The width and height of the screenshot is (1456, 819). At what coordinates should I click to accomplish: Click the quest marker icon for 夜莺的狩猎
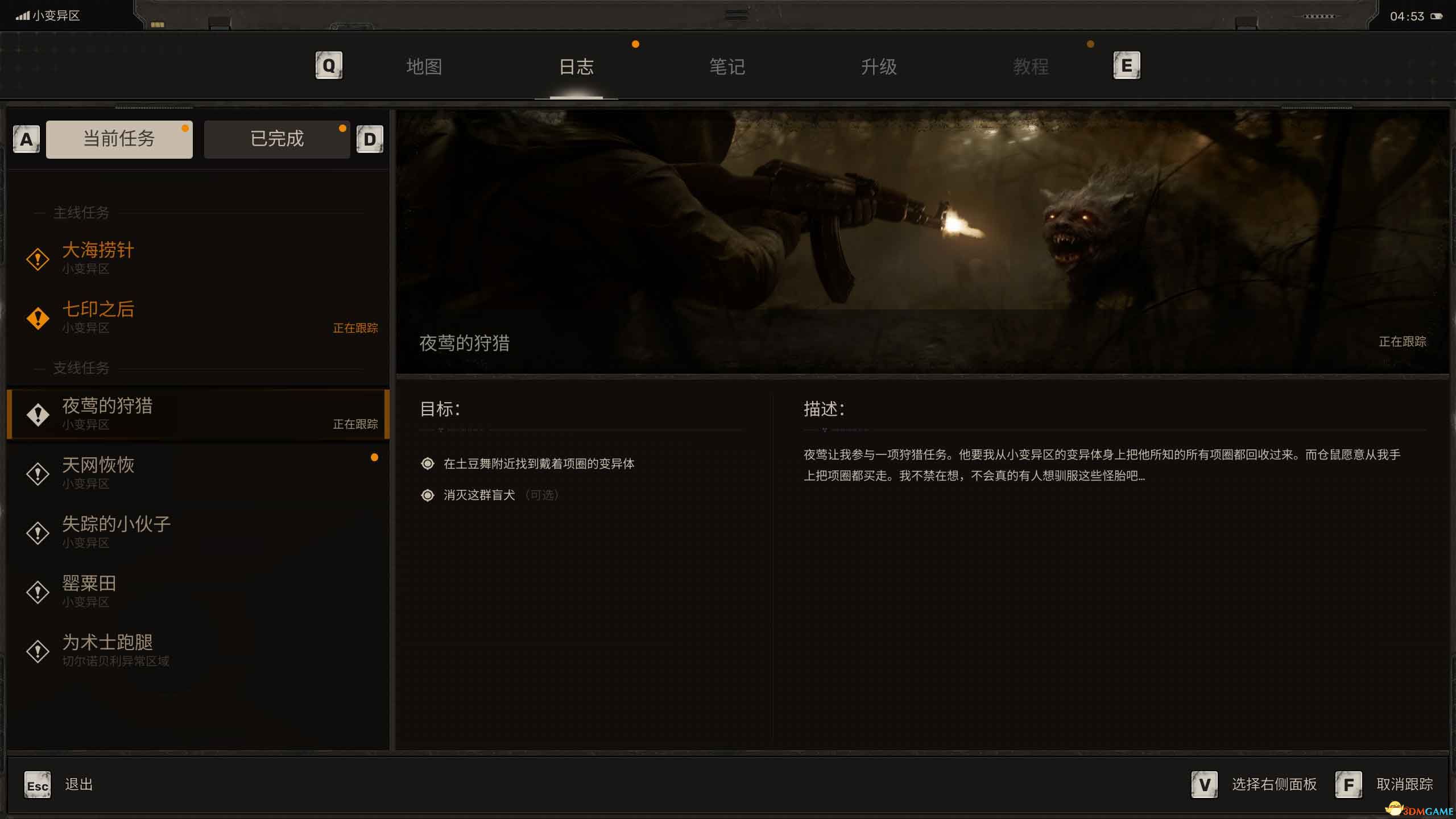click(38, 415)
